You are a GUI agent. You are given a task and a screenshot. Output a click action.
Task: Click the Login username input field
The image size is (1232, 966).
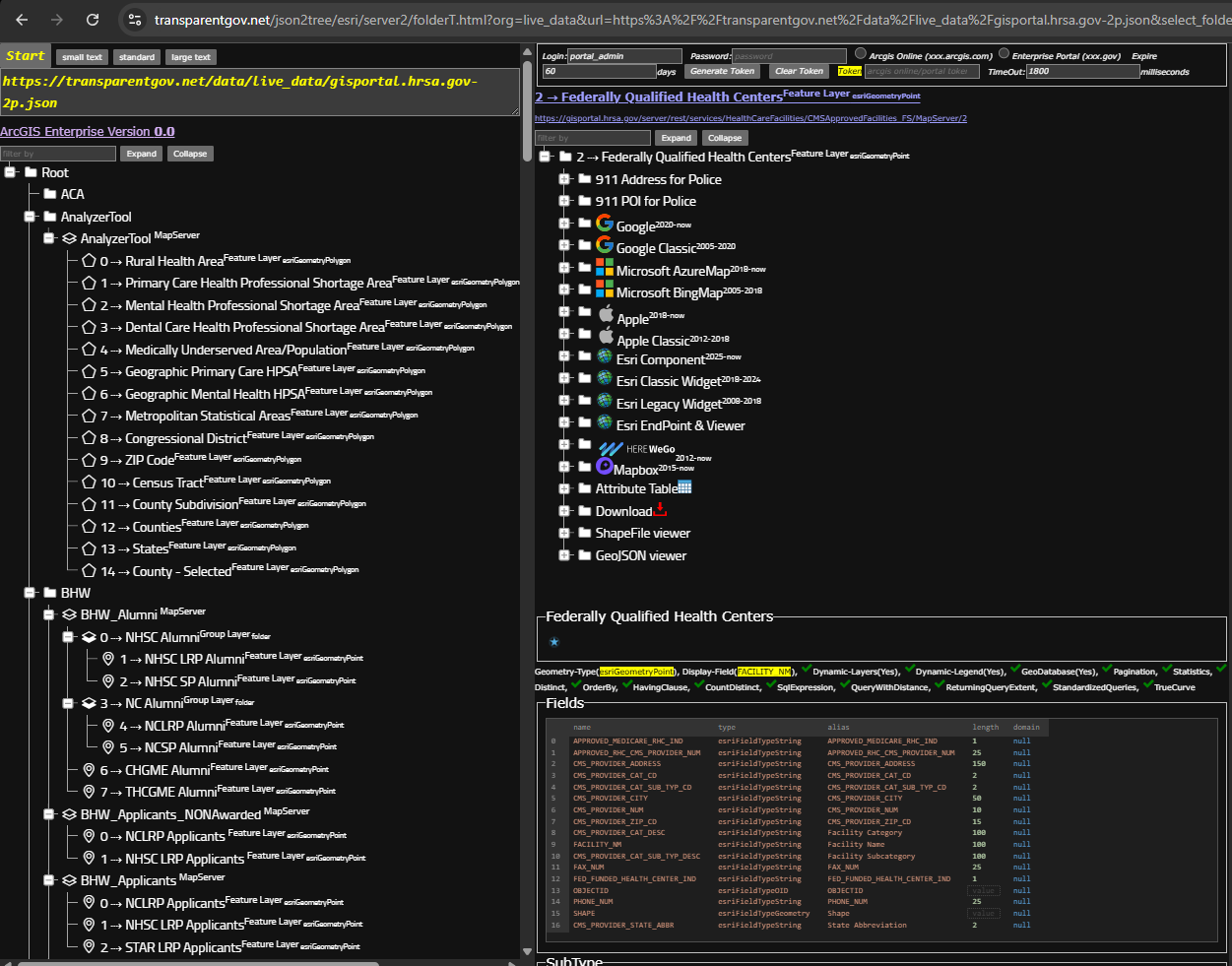pos(624,56)
